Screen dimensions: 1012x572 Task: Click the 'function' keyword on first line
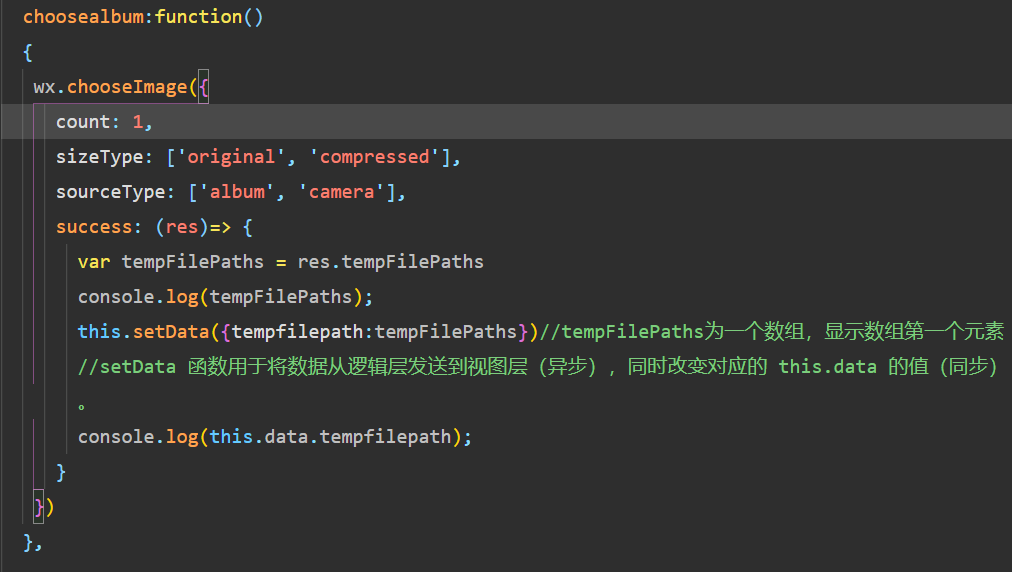tap(198, 17)
